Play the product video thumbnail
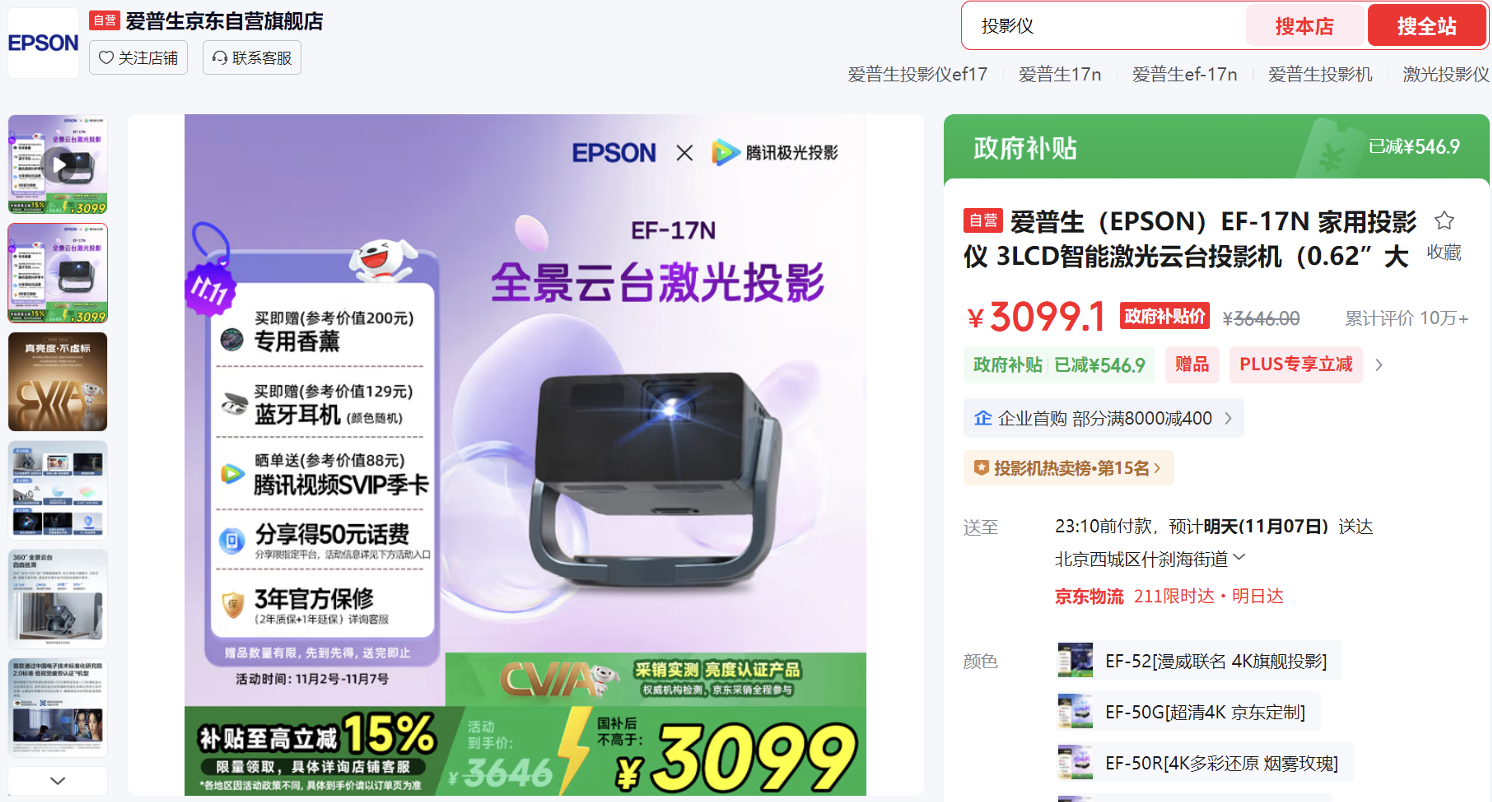The width and height of the screenshot is (1492, 802). pos(58,164)
